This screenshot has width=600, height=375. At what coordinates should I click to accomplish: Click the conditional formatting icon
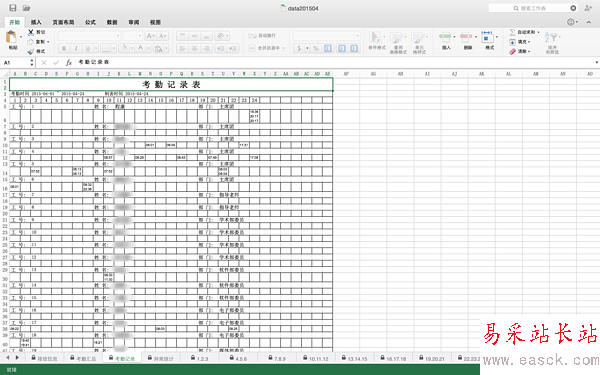[375, 38]
